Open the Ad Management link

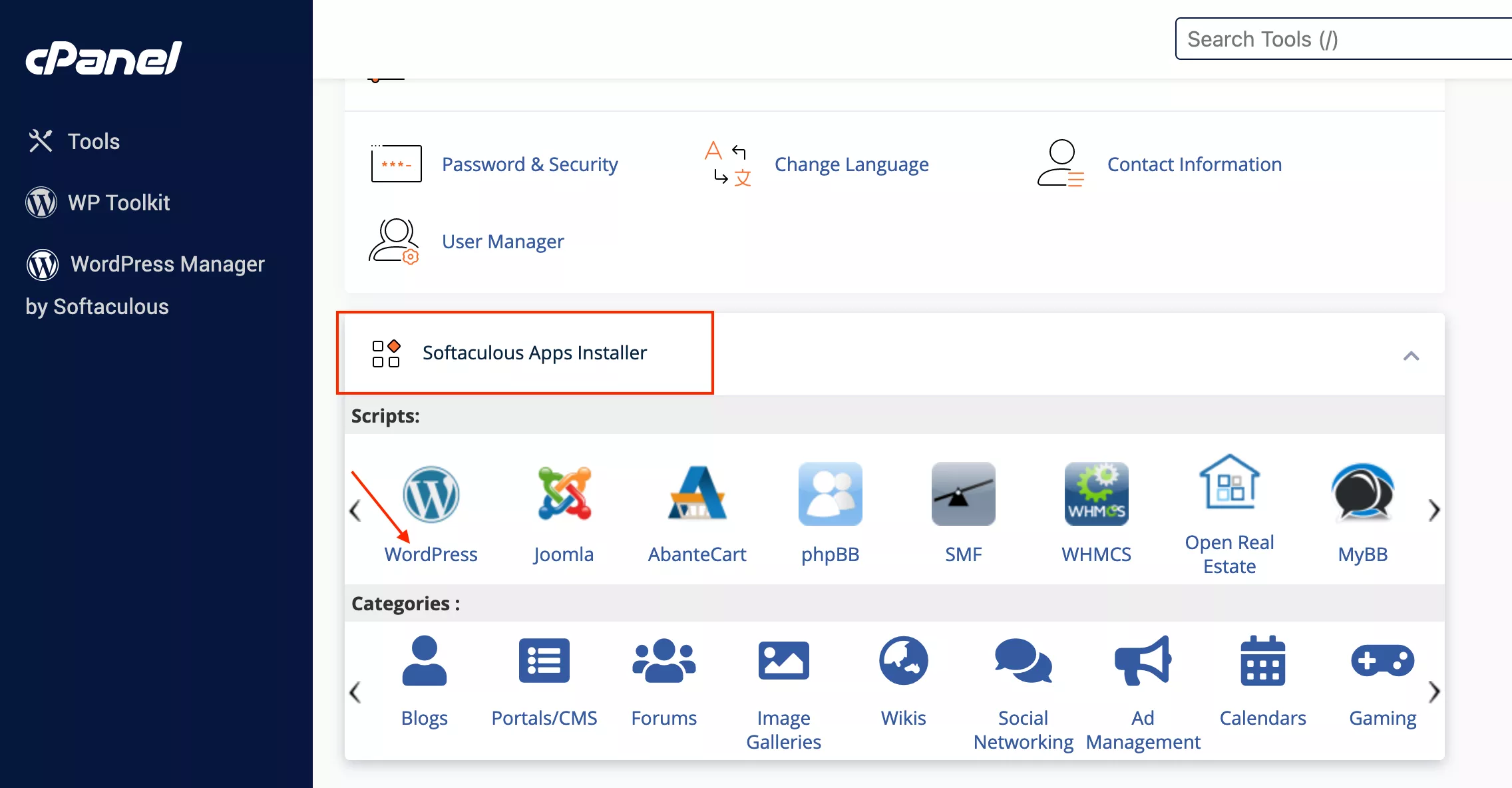coord(1143,730)
